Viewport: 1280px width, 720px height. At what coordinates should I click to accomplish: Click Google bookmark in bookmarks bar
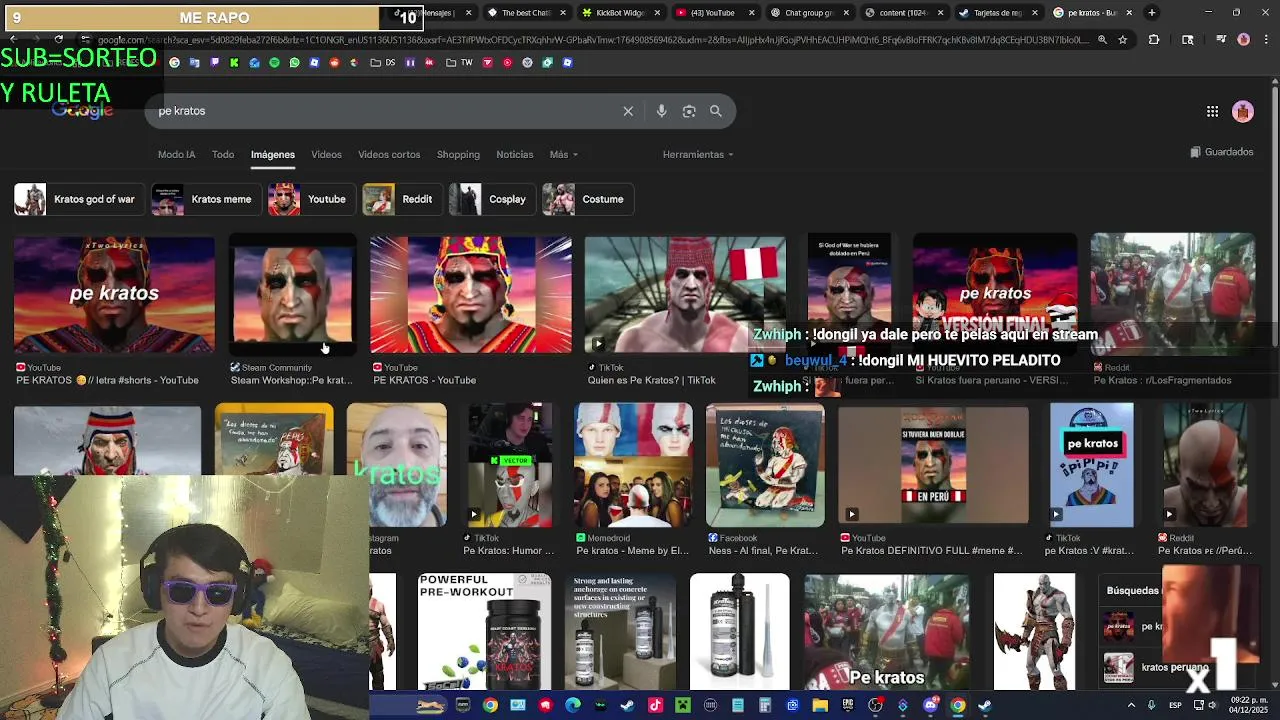pyautogui.click(x=174, y=62)
